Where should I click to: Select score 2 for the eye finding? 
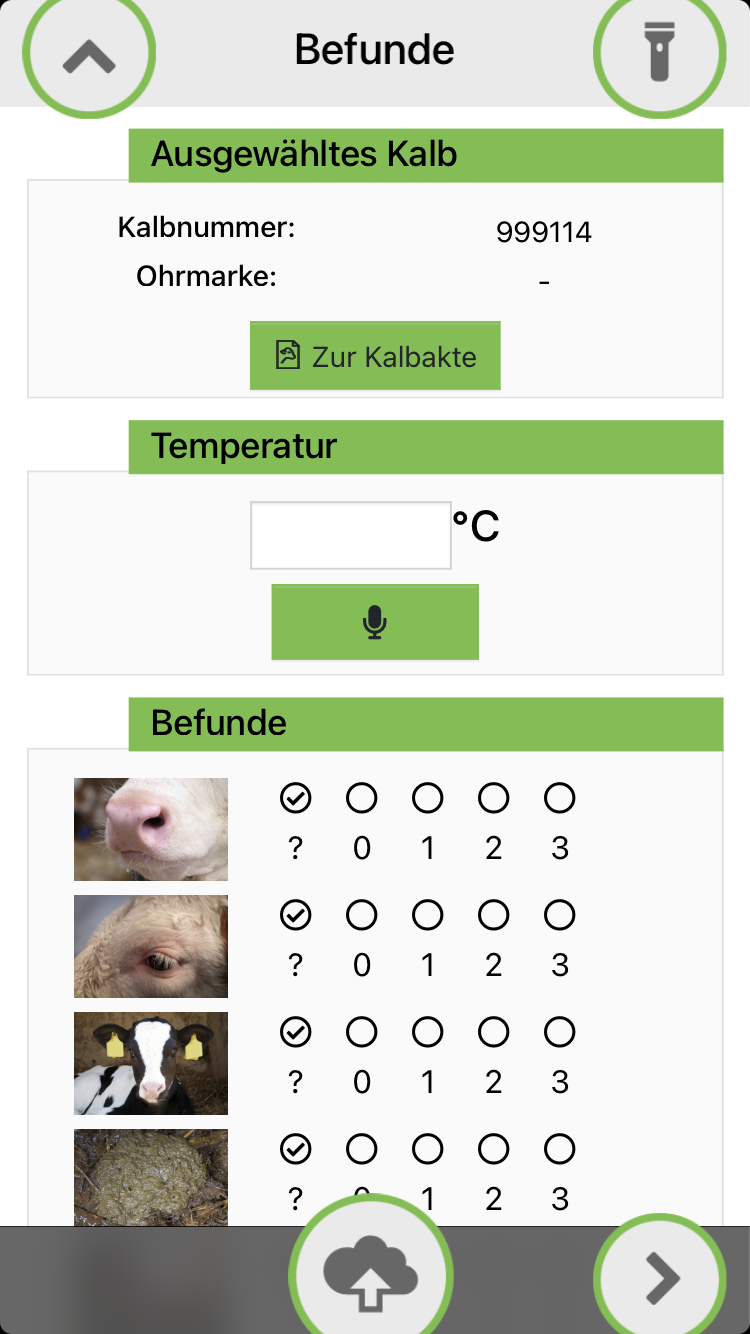pyautogui.click(x=494, y=915)
